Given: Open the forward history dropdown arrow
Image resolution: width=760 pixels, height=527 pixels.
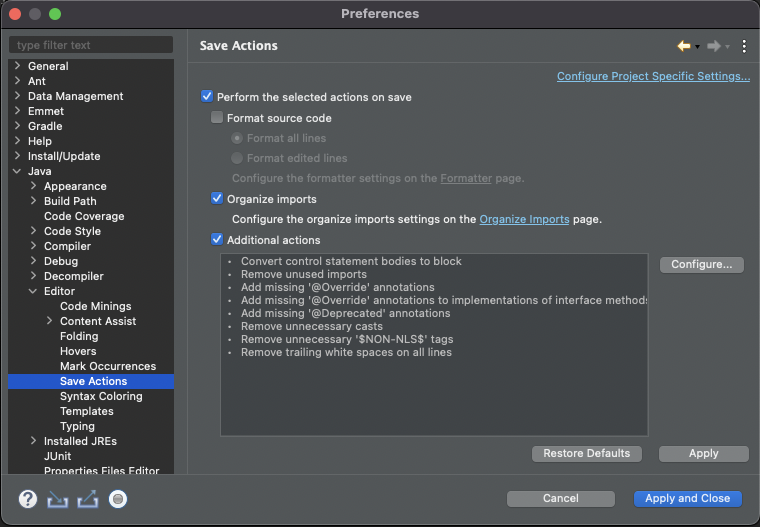Looking at the screenshot, I should click(727, 47).
